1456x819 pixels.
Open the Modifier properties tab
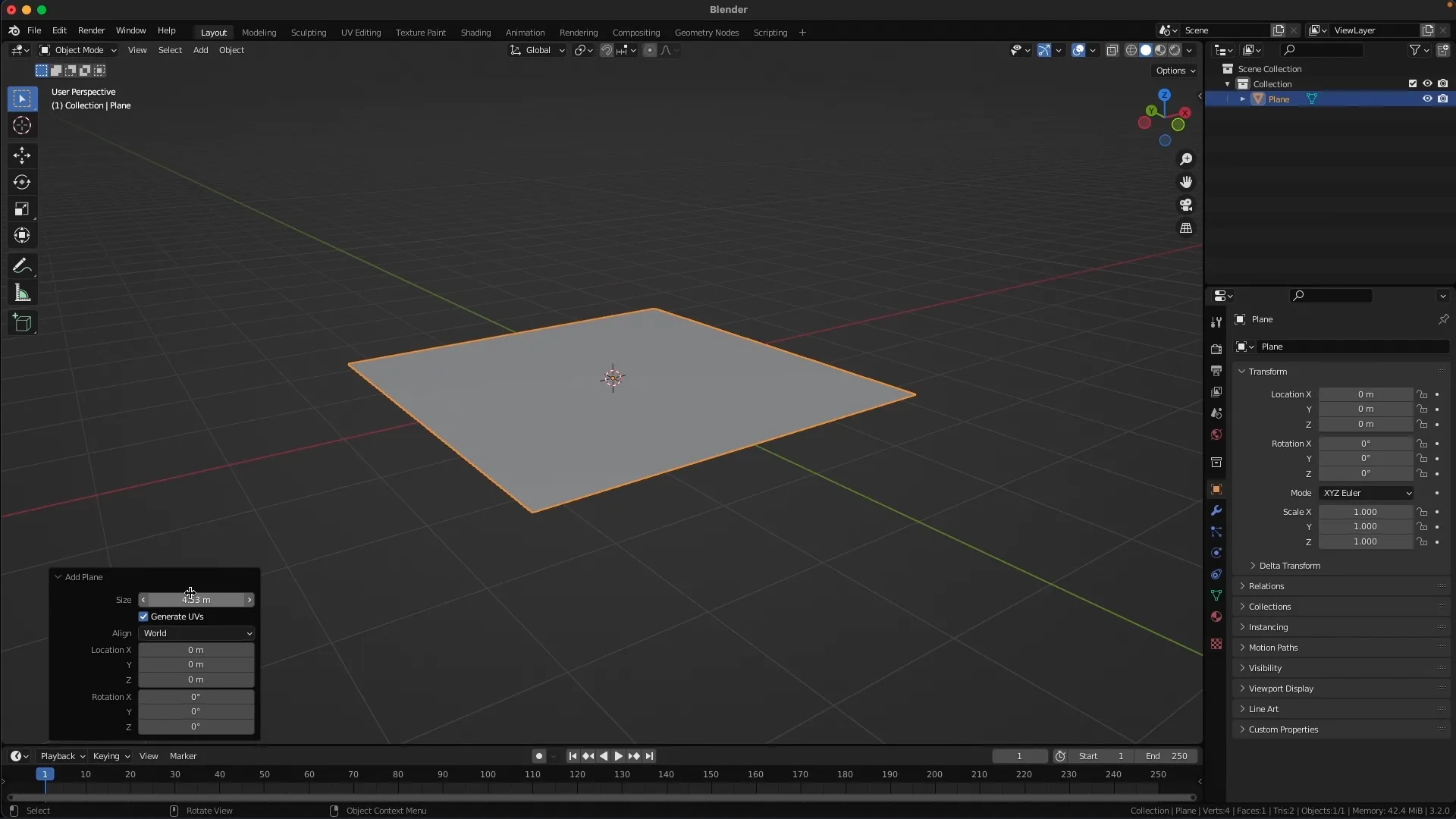pos(1216,511)
